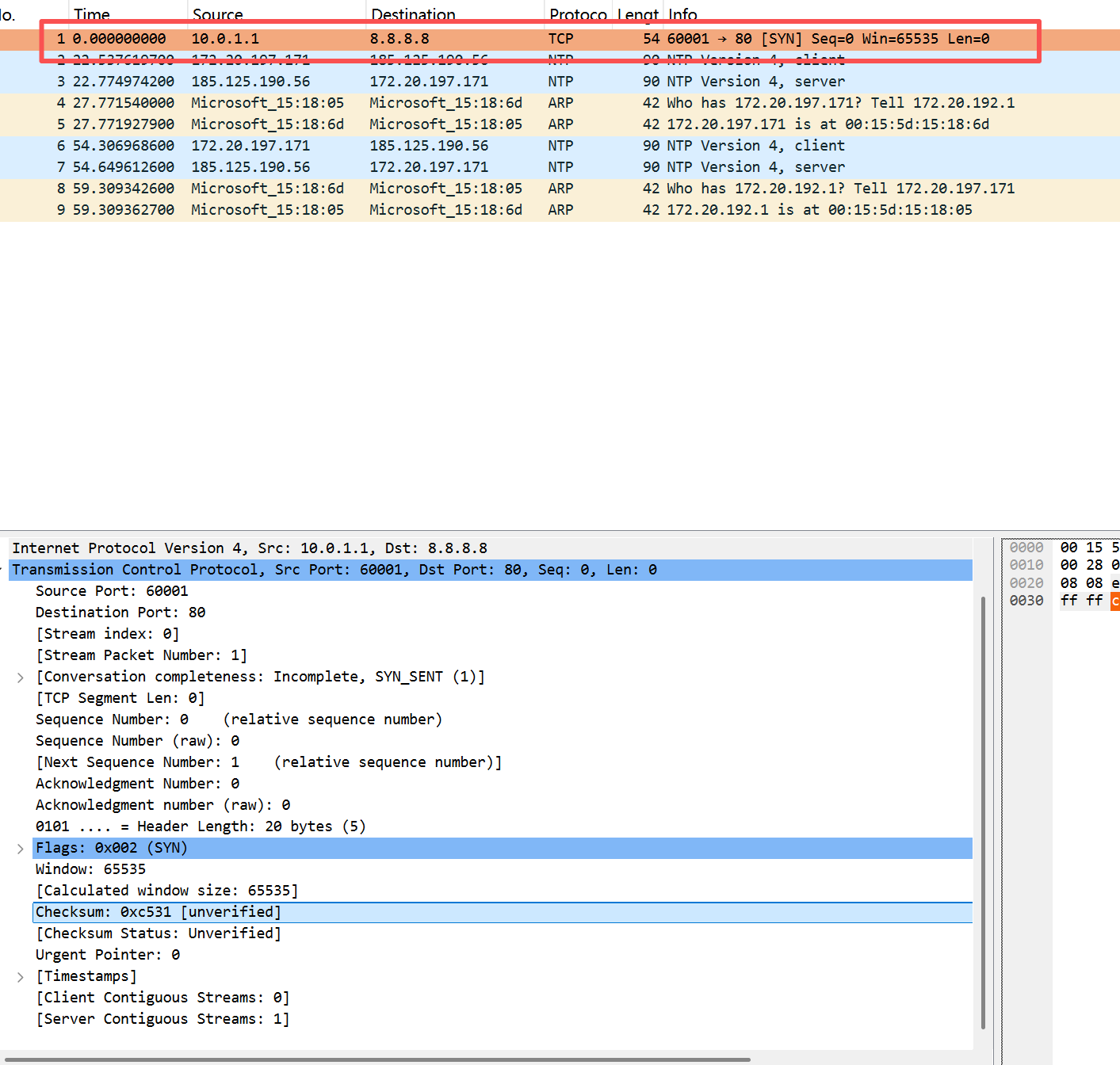The height and width of the screenshot is (1065, 1120).
Task: Click the Destination column header
Action: (x=413, y=14)
